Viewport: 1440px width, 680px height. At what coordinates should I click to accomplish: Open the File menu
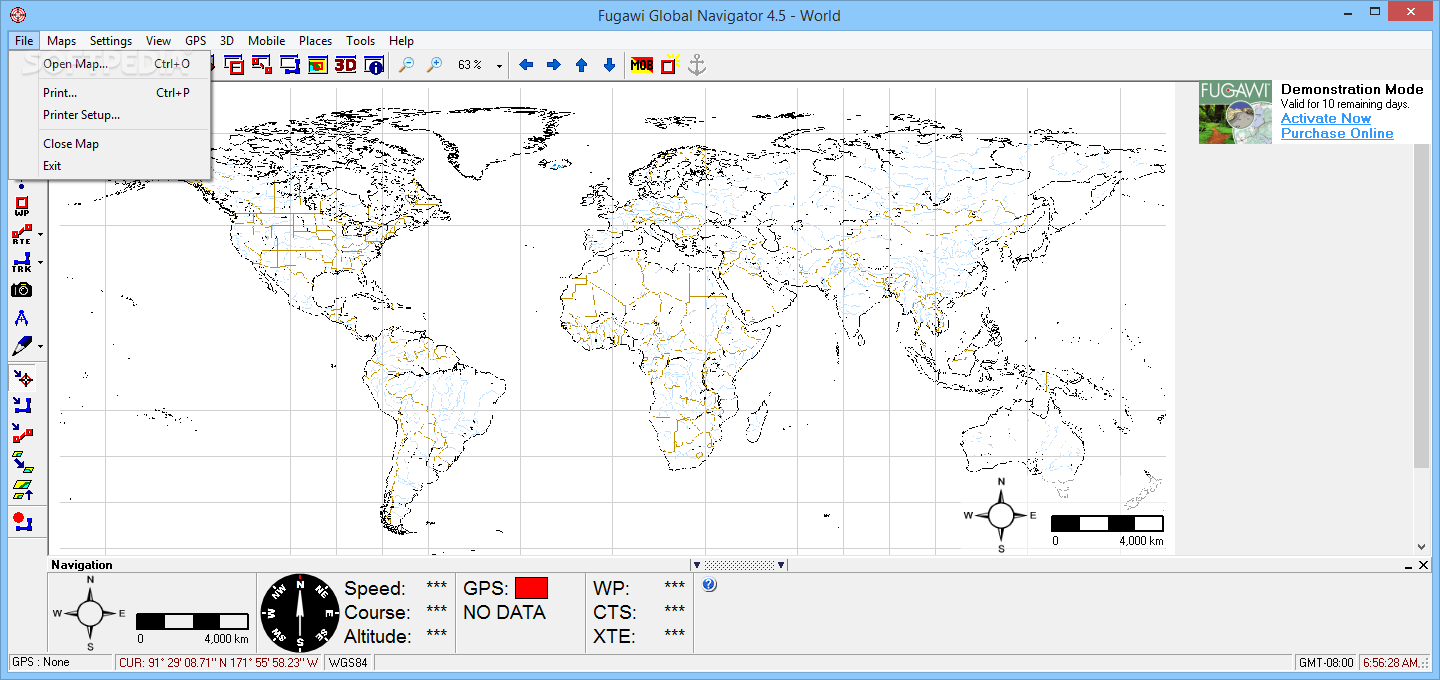[24, 41]
